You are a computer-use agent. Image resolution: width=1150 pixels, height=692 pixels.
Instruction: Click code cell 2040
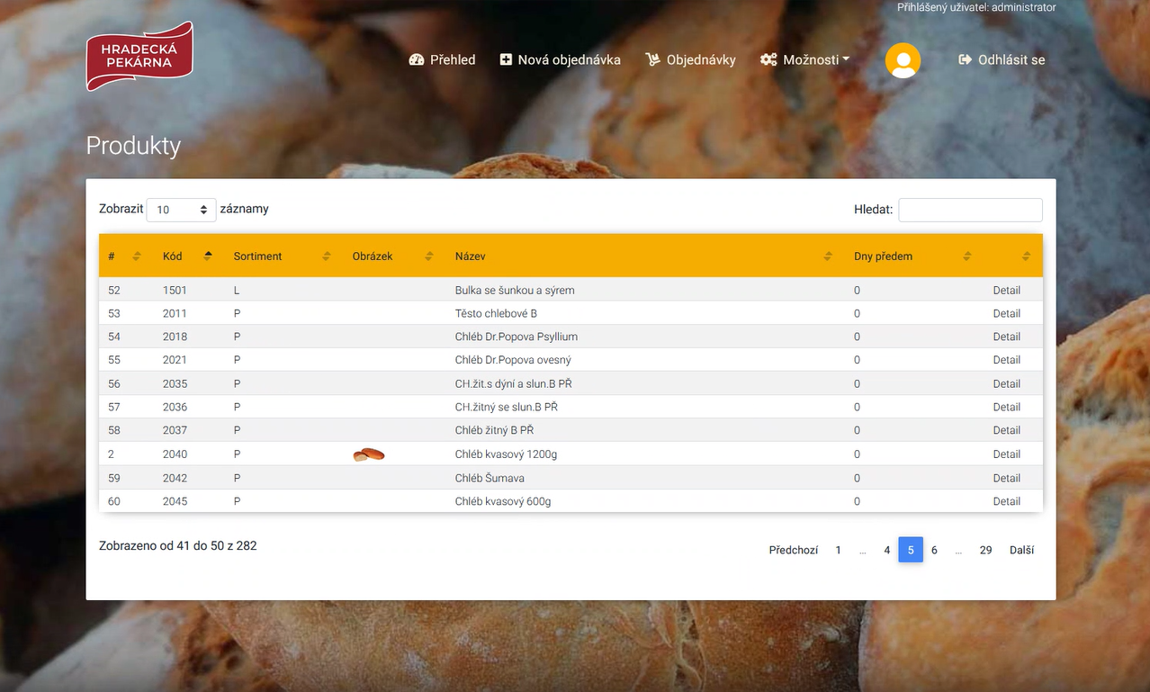tap(175, 454)
